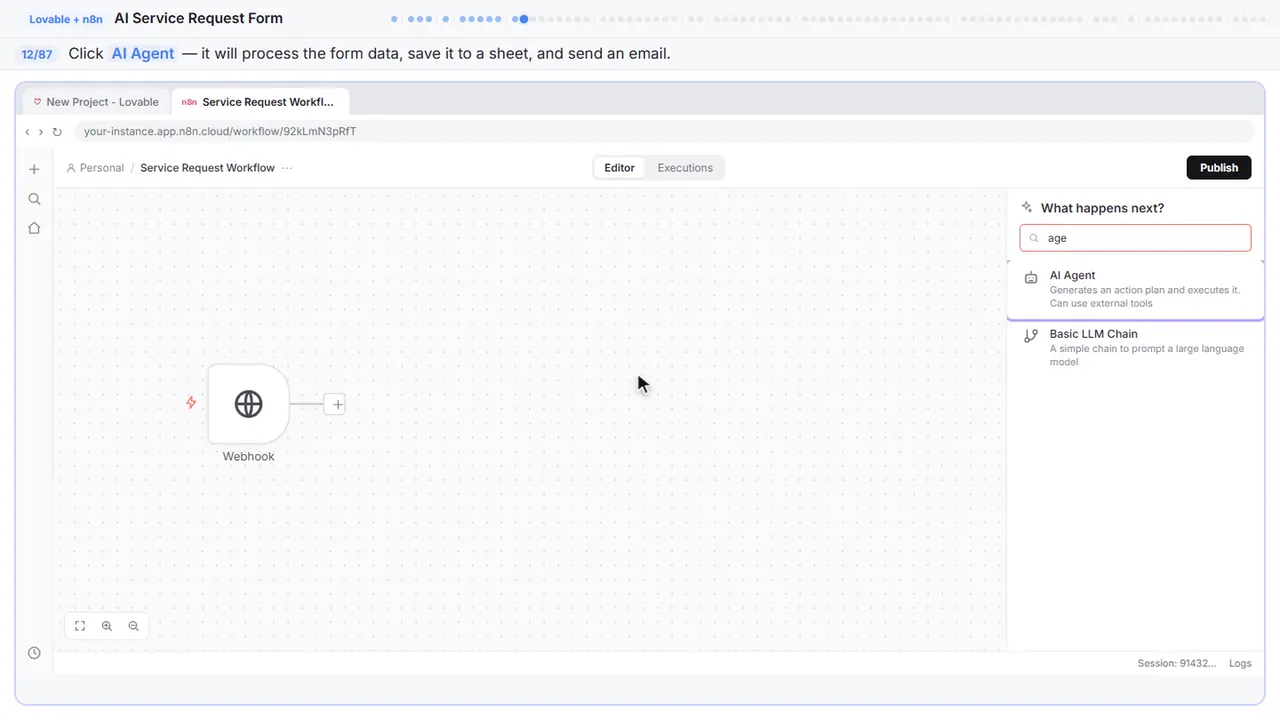Select the Editor tab
Screen dimensions: 1280x720
(620, 168)
